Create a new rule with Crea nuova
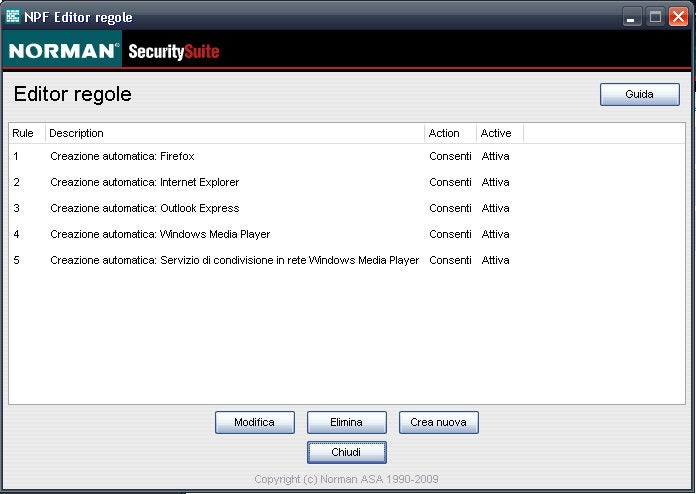Screen dimensions: 696x494 coord(438,422)
